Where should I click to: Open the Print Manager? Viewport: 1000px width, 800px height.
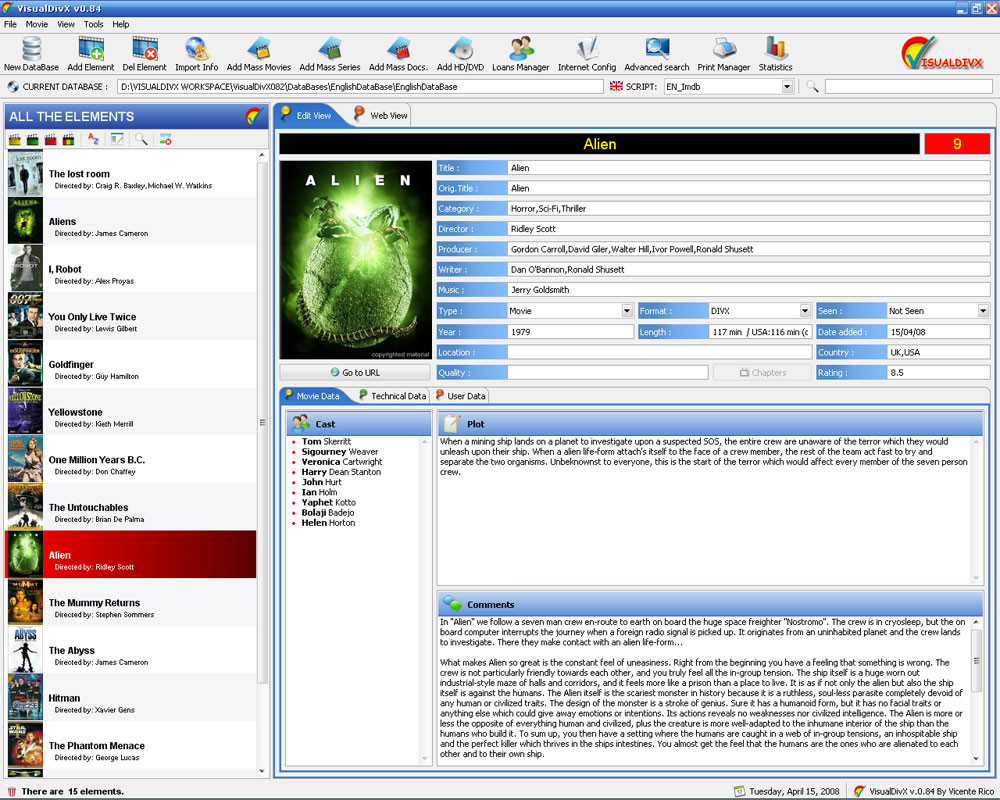click(x=723, y=54)
